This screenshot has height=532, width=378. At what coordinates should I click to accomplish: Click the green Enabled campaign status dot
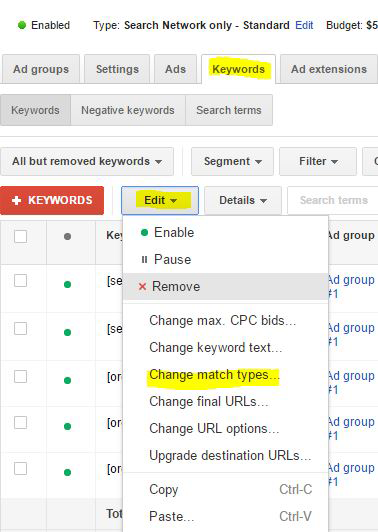pyautogui.click(x=22, y=25)
